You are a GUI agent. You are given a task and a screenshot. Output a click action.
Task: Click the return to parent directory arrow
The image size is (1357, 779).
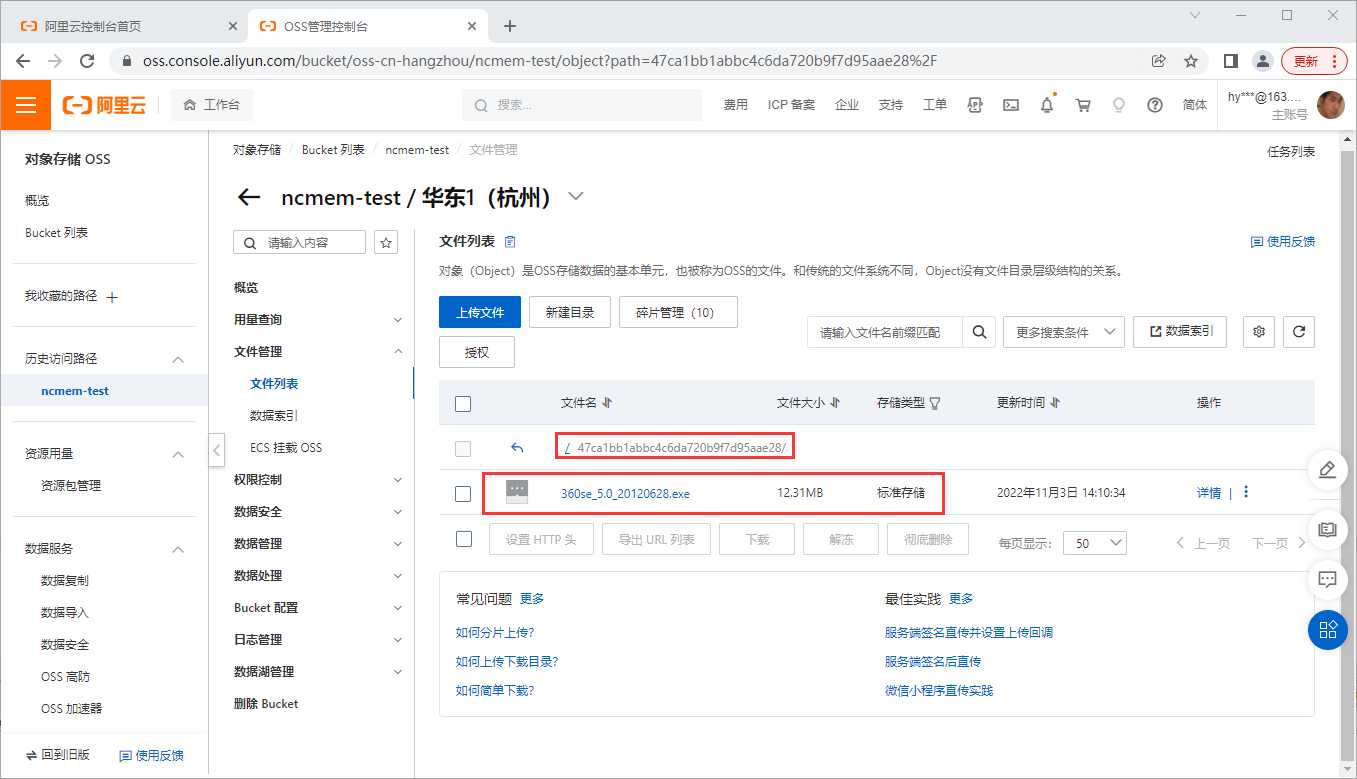point(517,448)
